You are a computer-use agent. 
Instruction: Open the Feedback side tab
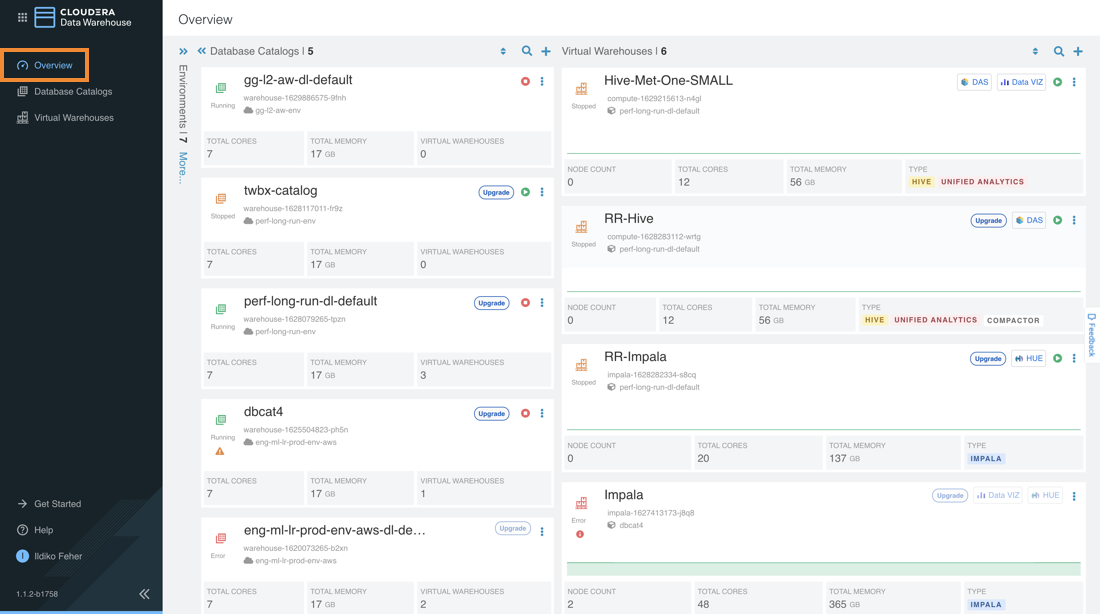pyautogui.click(x=1091, y=335)
